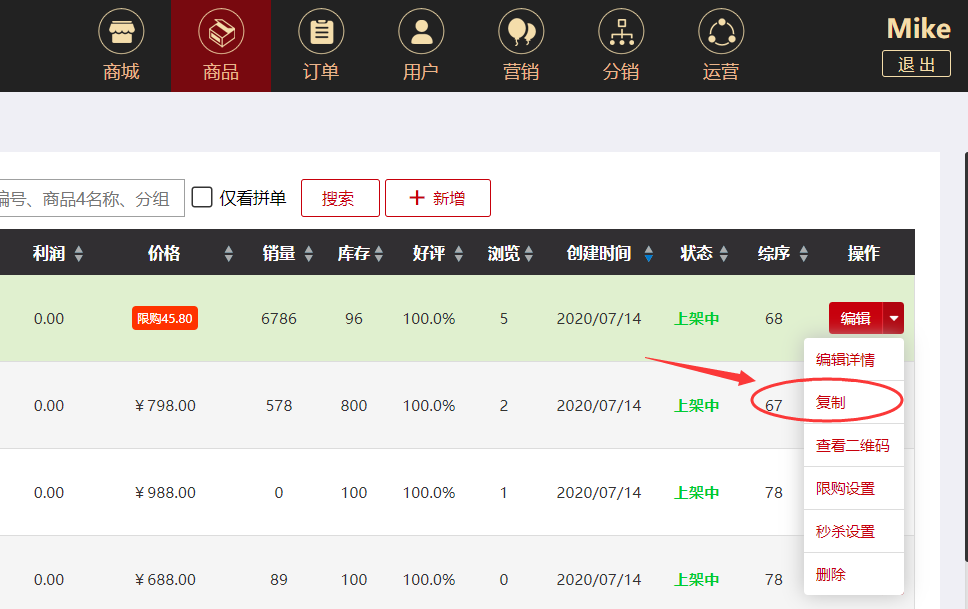Click the red 编辑 button
968x609 pixels.
(855, 319)
